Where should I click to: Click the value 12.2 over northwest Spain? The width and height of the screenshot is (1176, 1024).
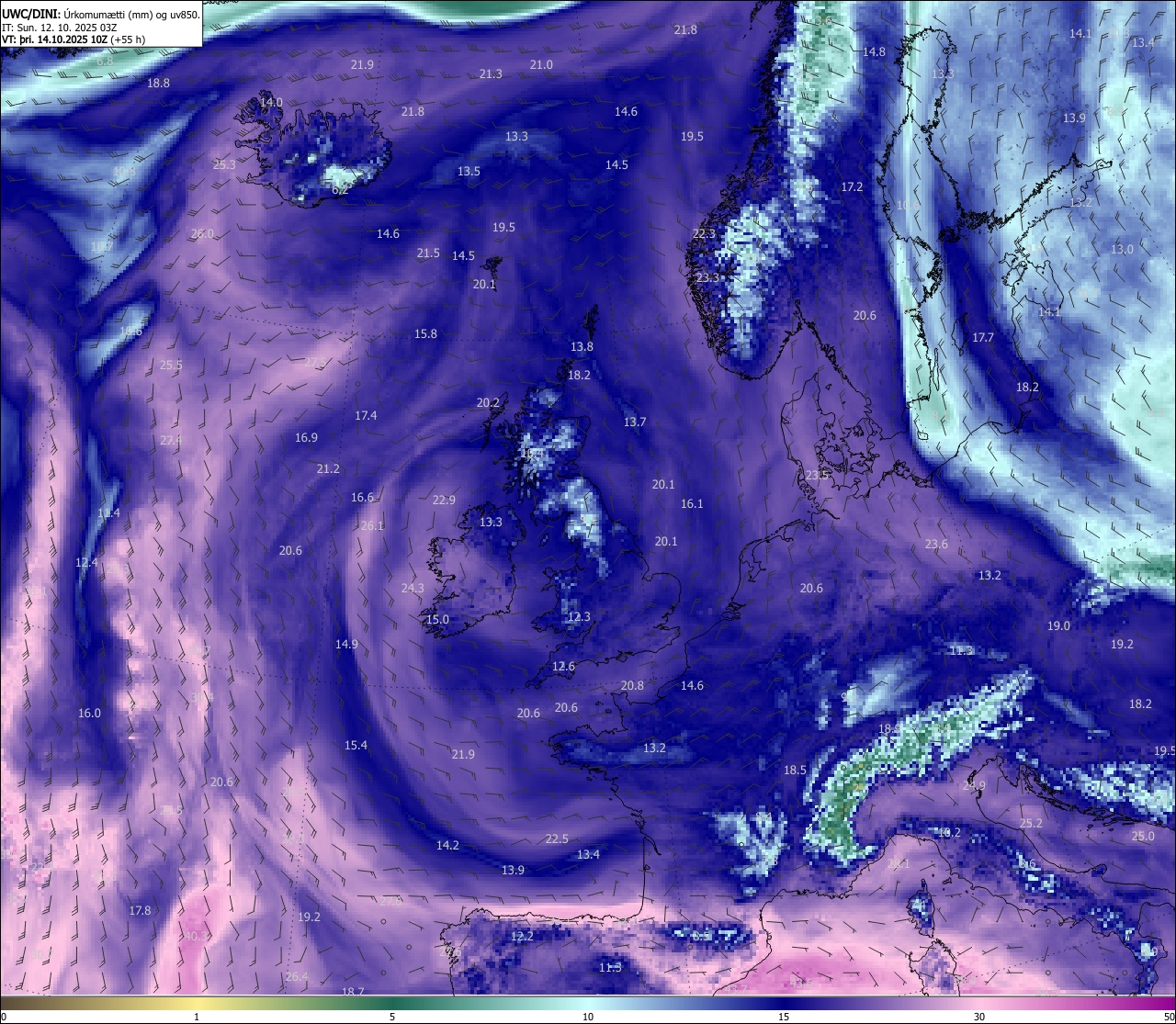click(x=522, y=936)
